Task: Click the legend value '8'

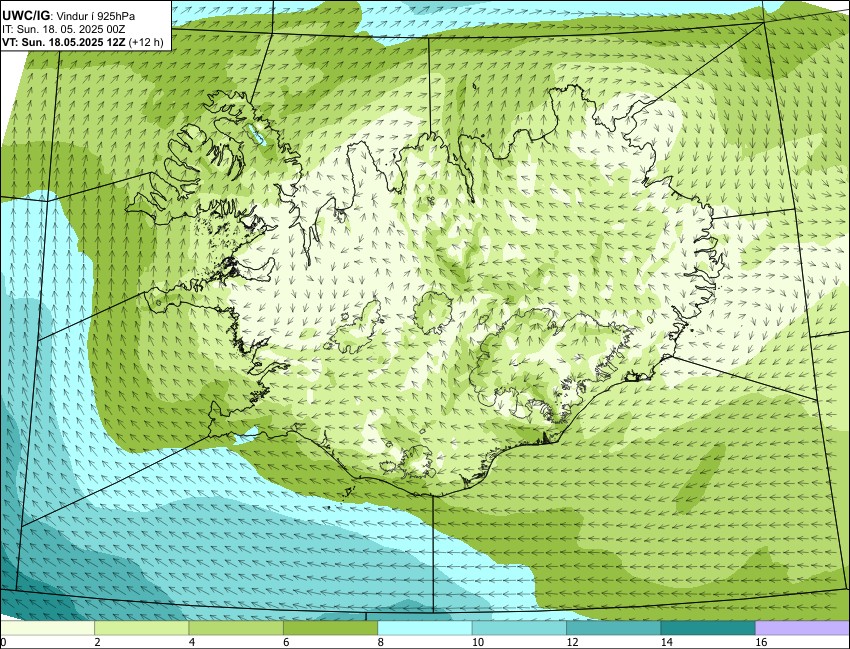Action: (x=381, y=642)
